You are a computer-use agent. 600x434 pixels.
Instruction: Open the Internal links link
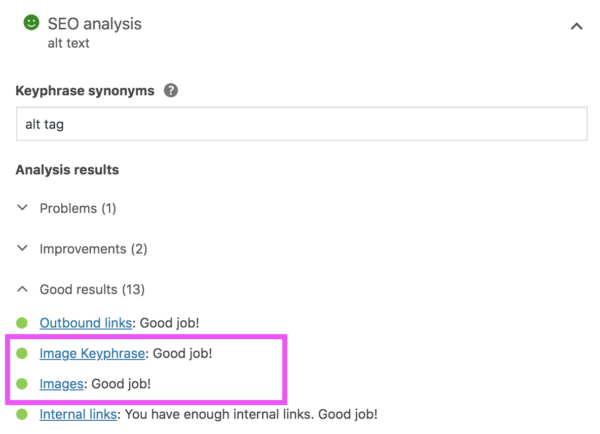click(79, 413)
